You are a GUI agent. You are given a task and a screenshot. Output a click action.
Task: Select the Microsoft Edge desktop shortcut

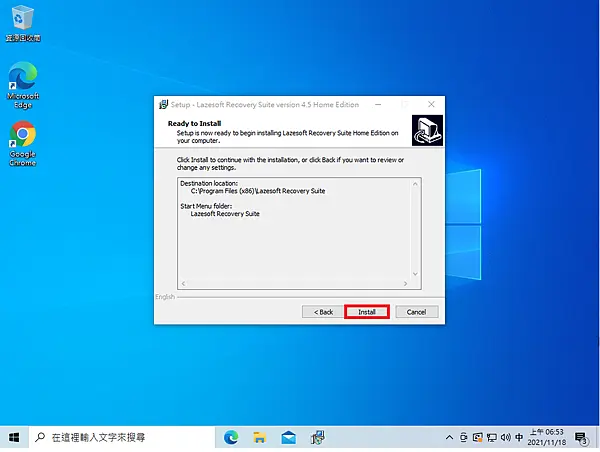tap(23, 85)
